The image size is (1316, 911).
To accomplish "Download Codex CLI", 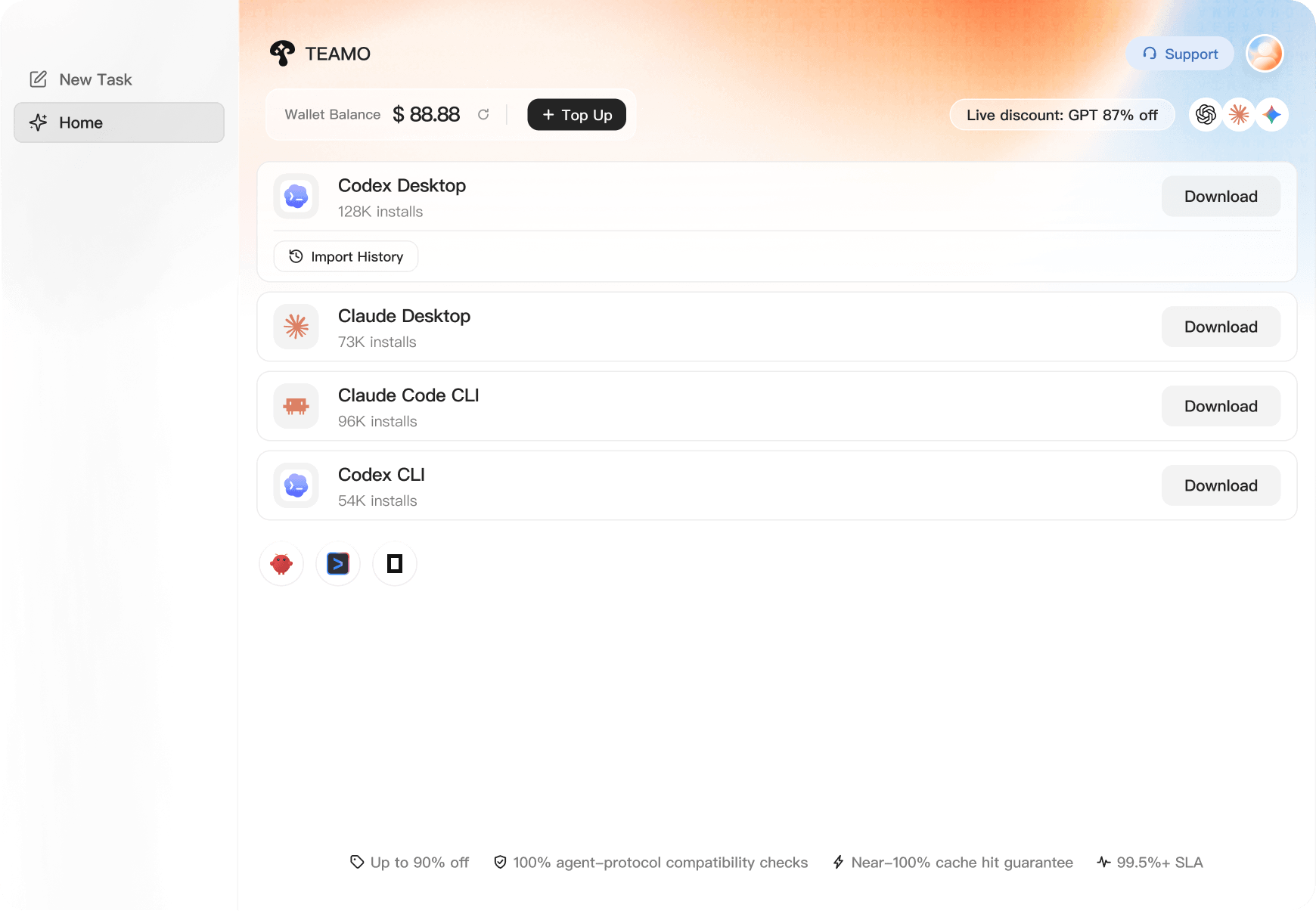I will [x=1221, y=485].
